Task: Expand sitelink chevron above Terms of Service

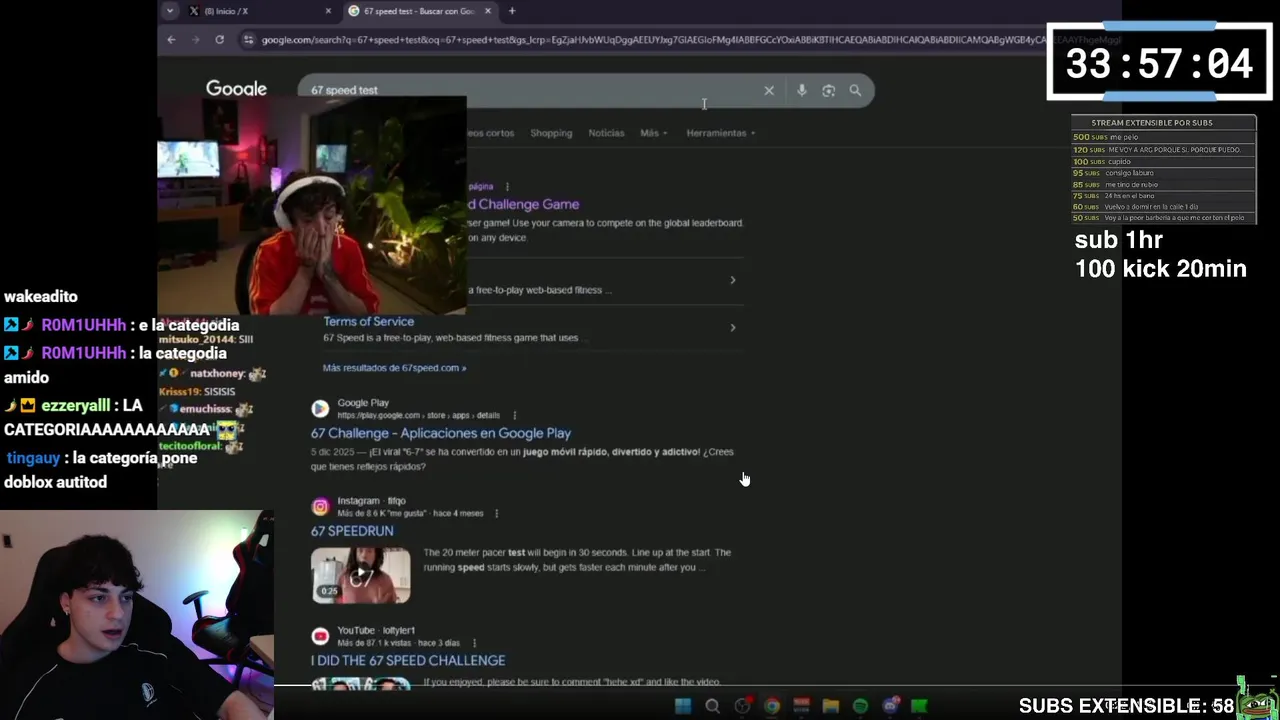Action: tap(733, 280)
